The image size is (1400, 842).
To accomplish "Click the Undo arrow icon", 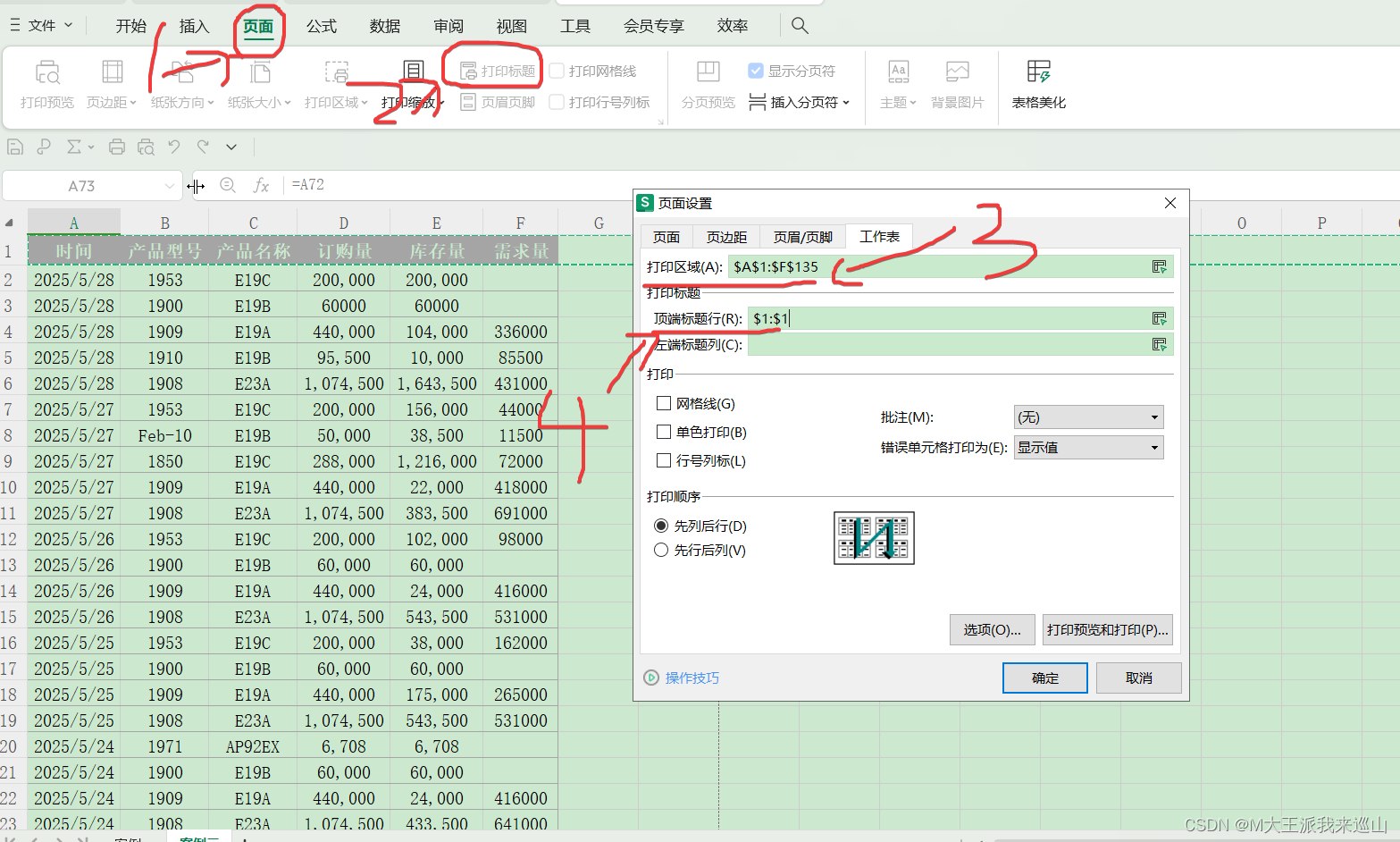I will [174, 147].
